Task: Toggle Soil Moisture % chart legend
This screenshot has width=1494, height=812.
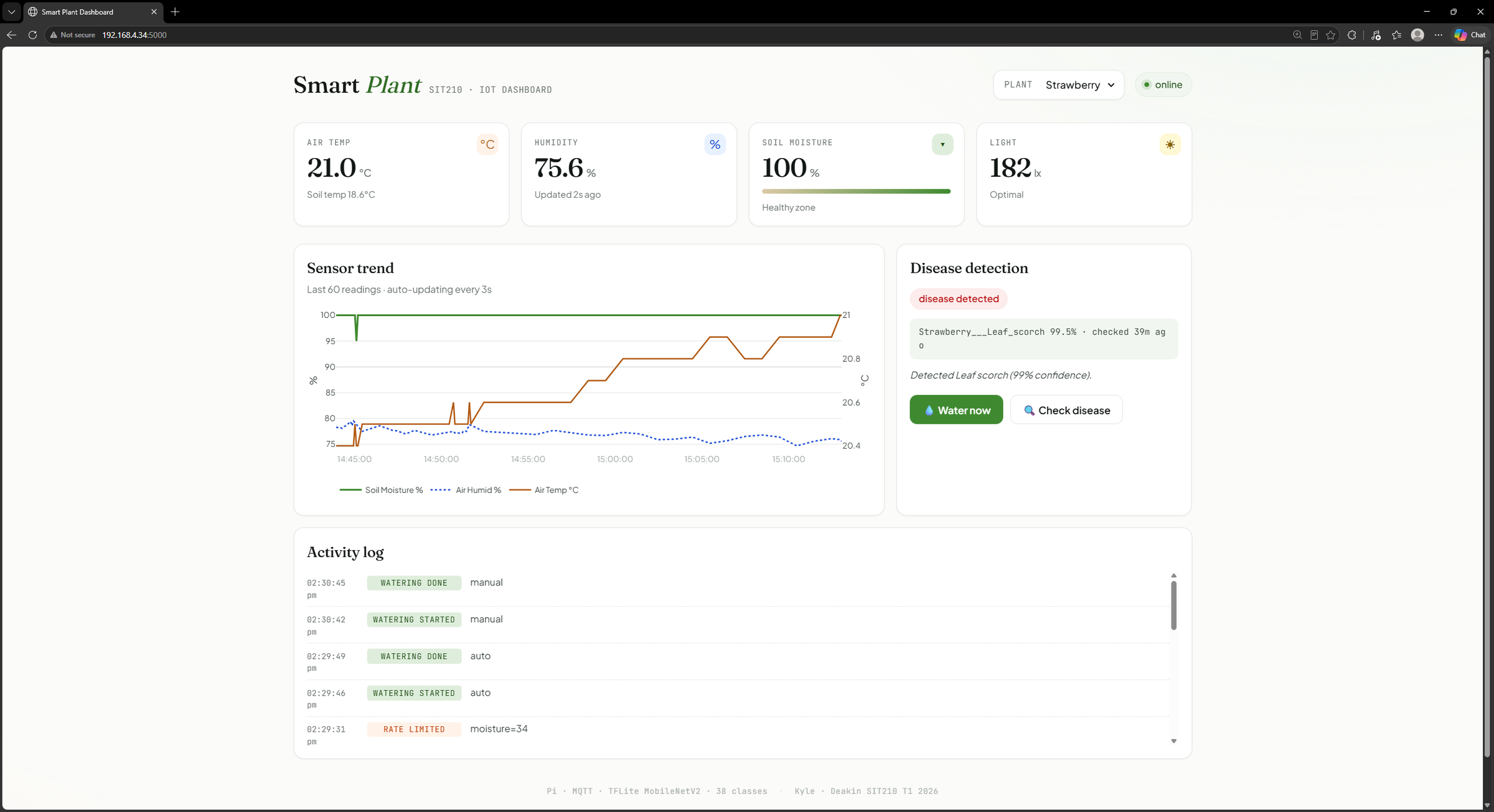Action: click(x=382, y=490)
